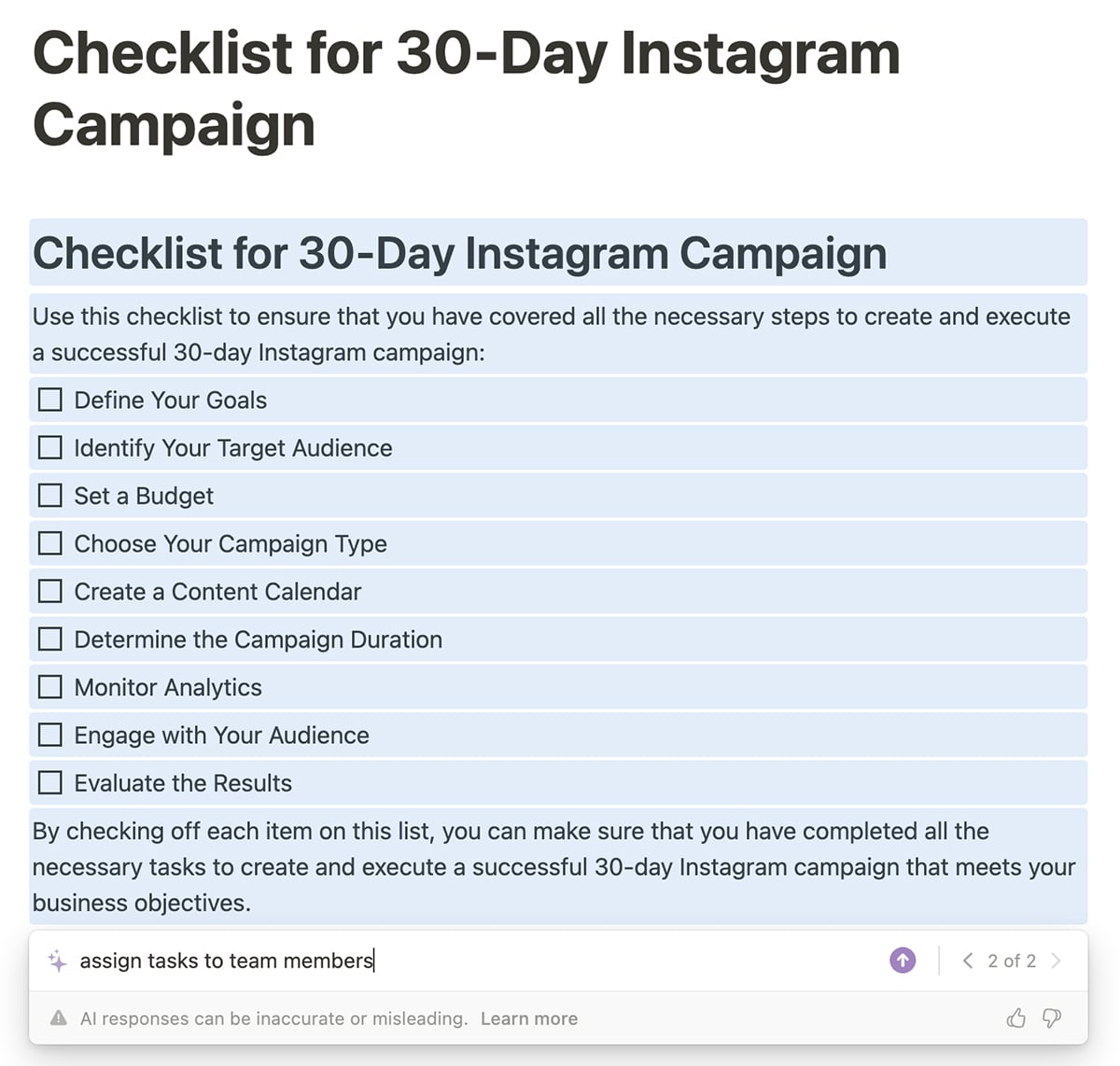Mark Set a Budget as done
This screenshot has width=1120, height=1066.
pyautogui.click(x=50, y=496)
